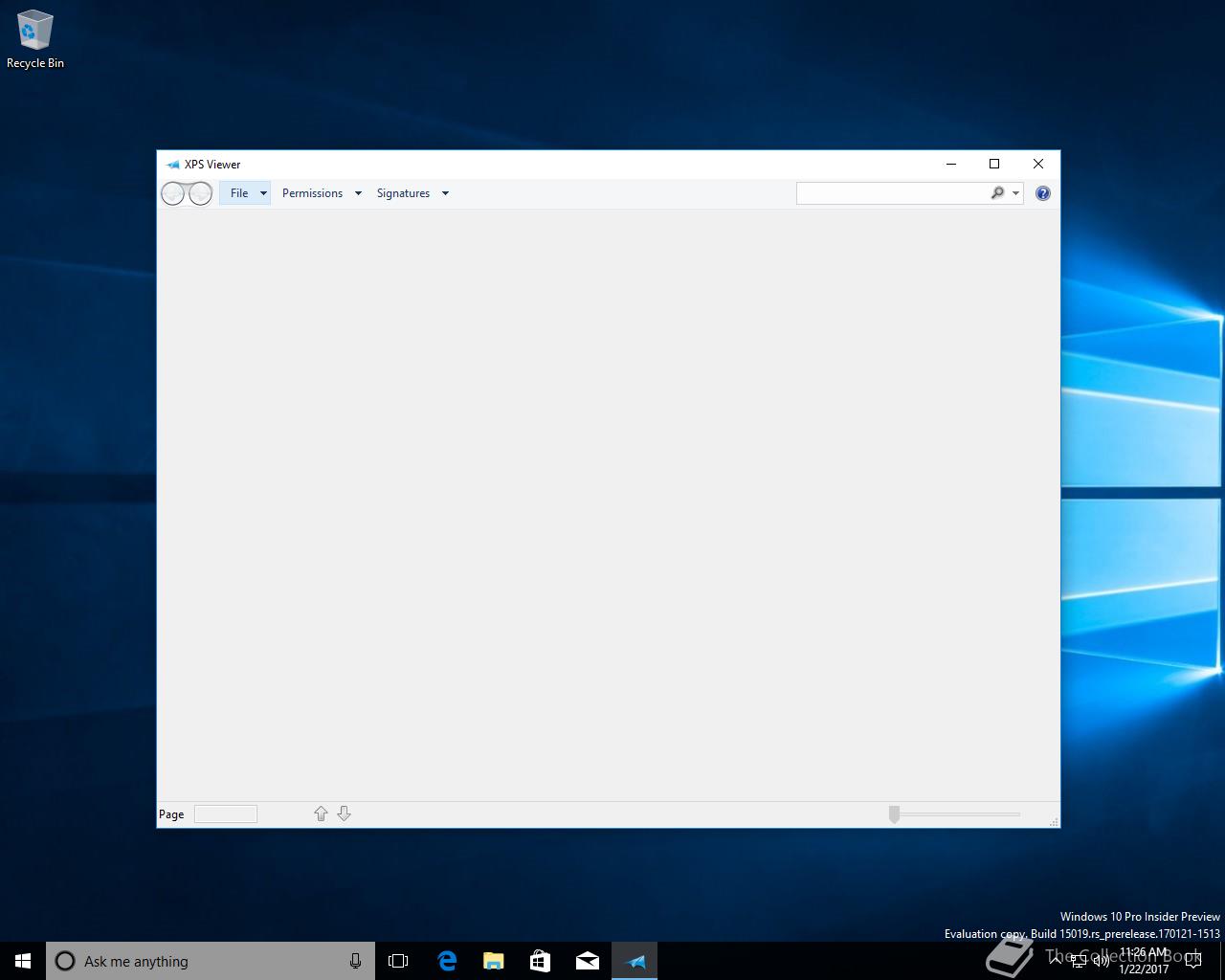
Task: Click the forward navigation button in XPS Viewer
Action: pyautogui.click(x=200, y=193)
